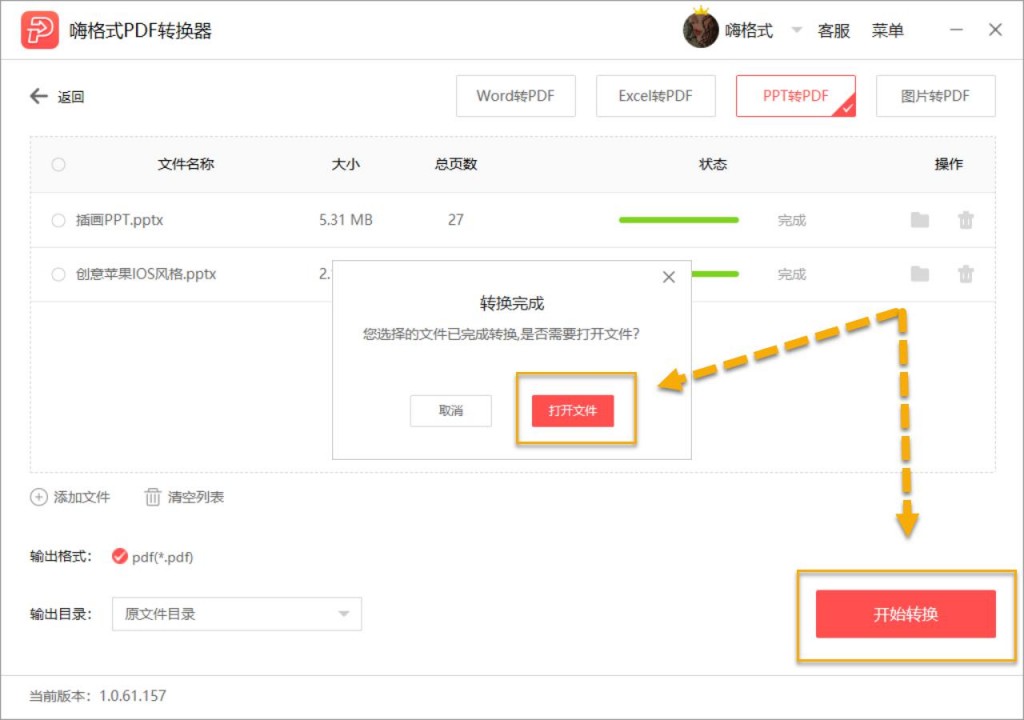Click the 操作 column header

(949, 164)
